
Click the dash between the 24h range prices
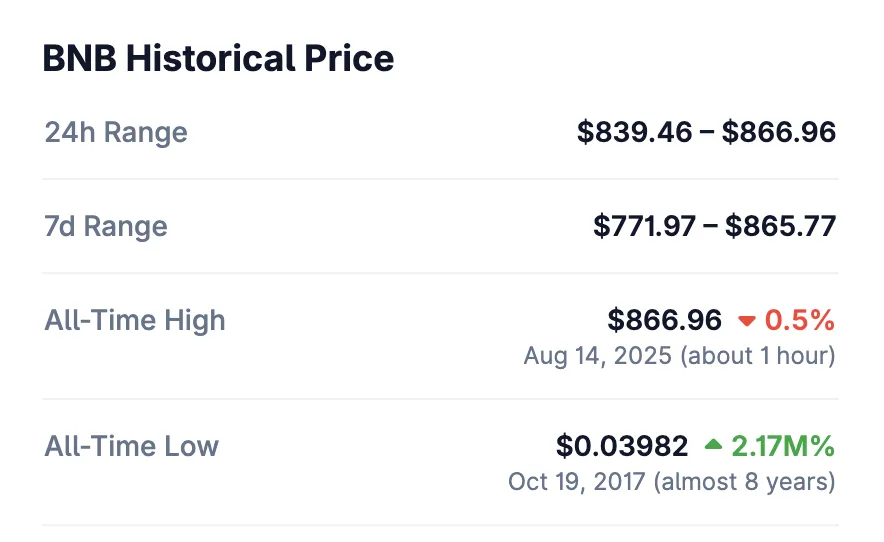point(707,132)
